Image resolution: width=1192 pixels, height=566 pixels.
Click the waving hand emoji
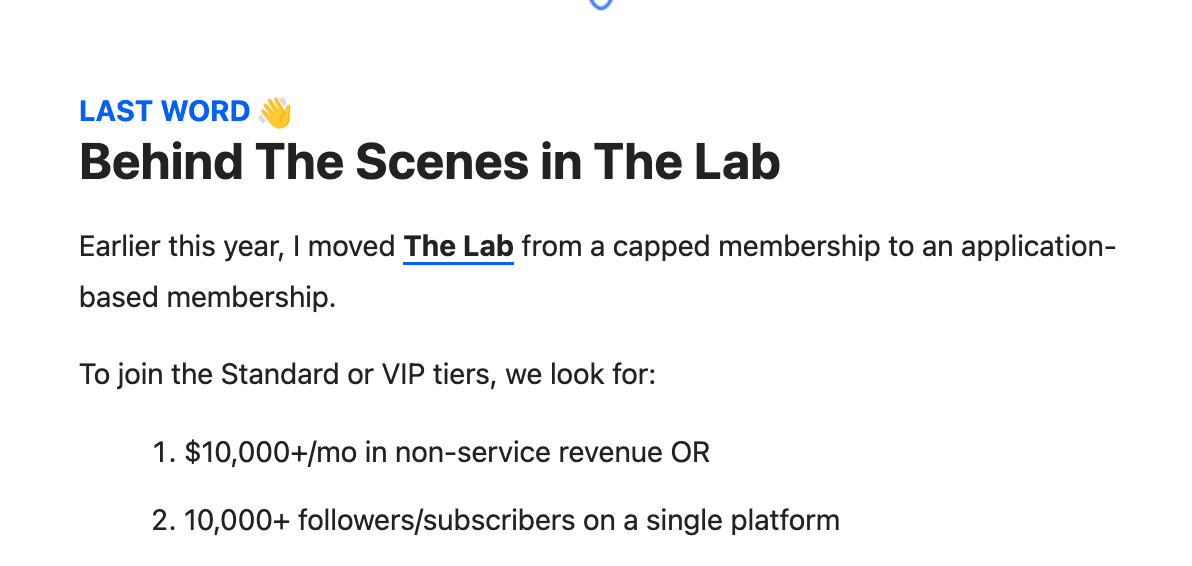(274, 112)
